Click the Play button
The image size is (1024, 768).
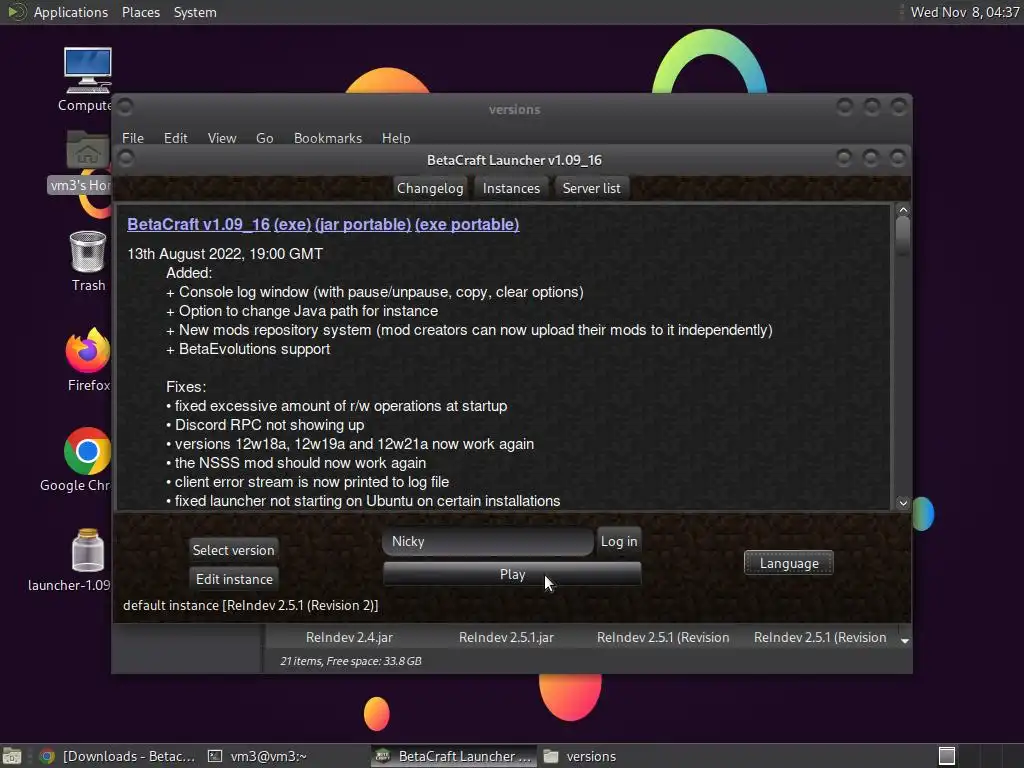tap(512, 574)
